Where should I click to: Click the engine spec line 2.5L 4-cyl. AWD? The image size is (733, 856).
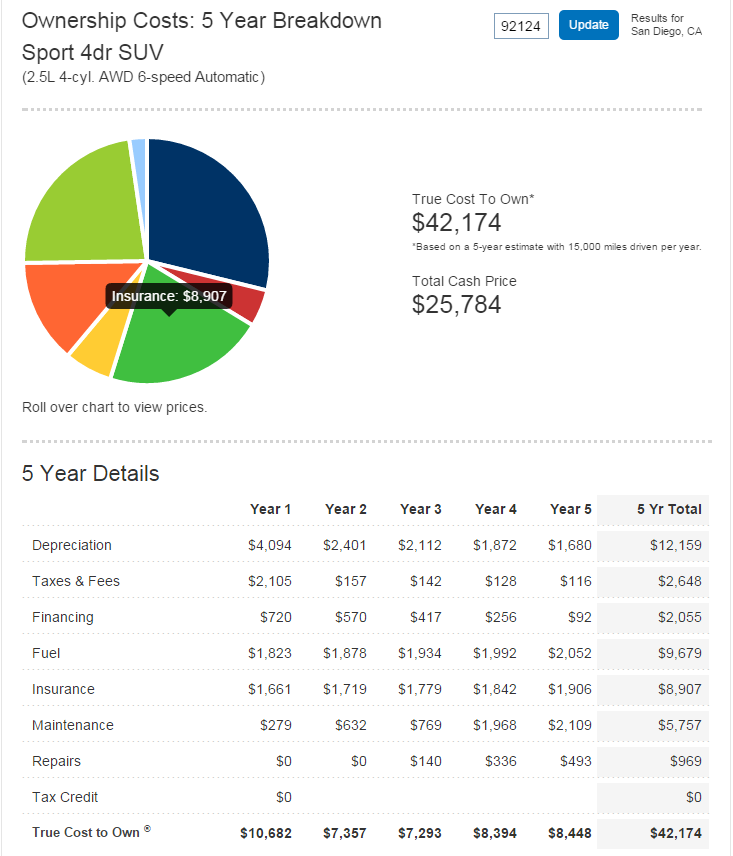coord(144,78)
